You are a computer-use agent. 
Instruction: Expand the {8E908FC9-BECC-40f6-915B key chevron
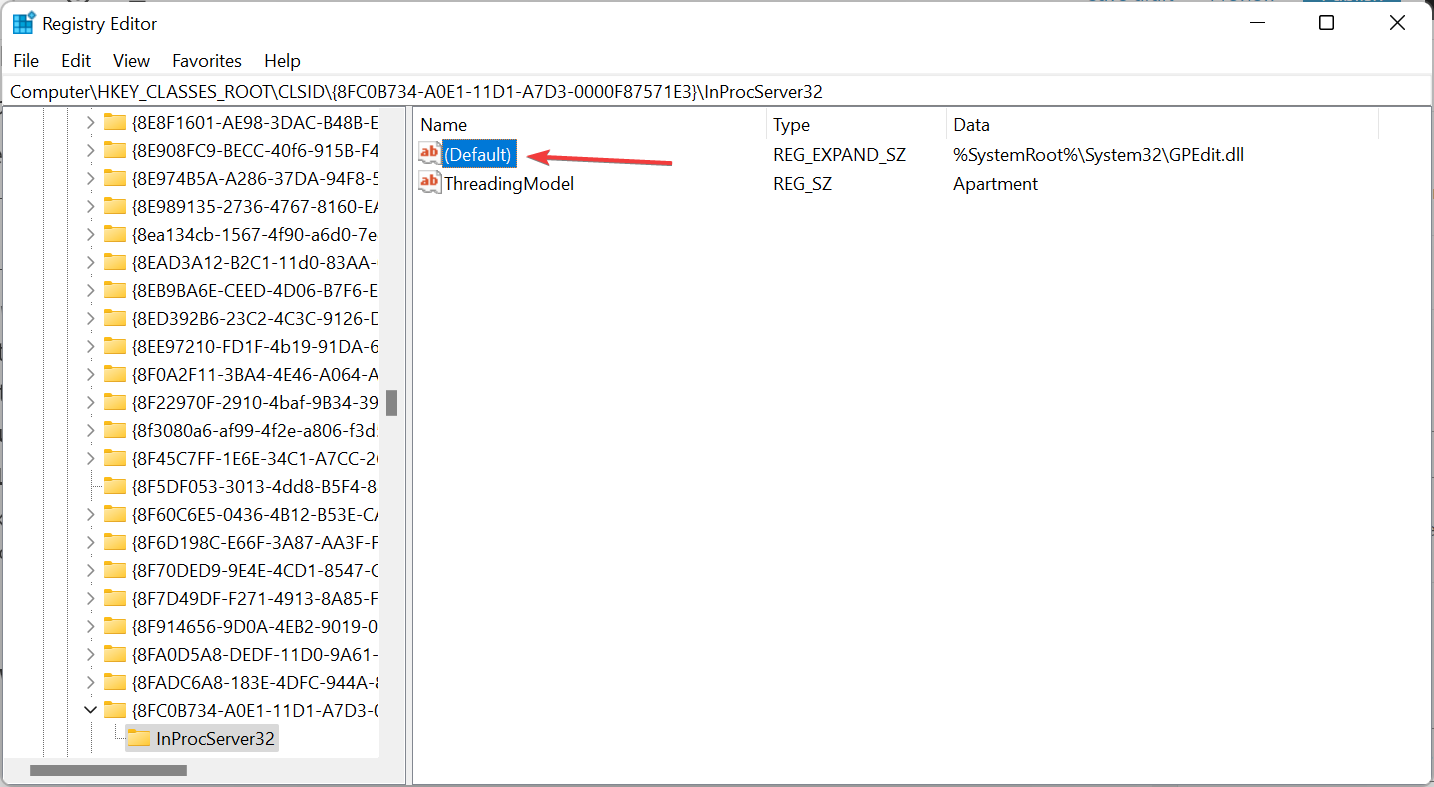pyautogui.click(x=90, y=151)
